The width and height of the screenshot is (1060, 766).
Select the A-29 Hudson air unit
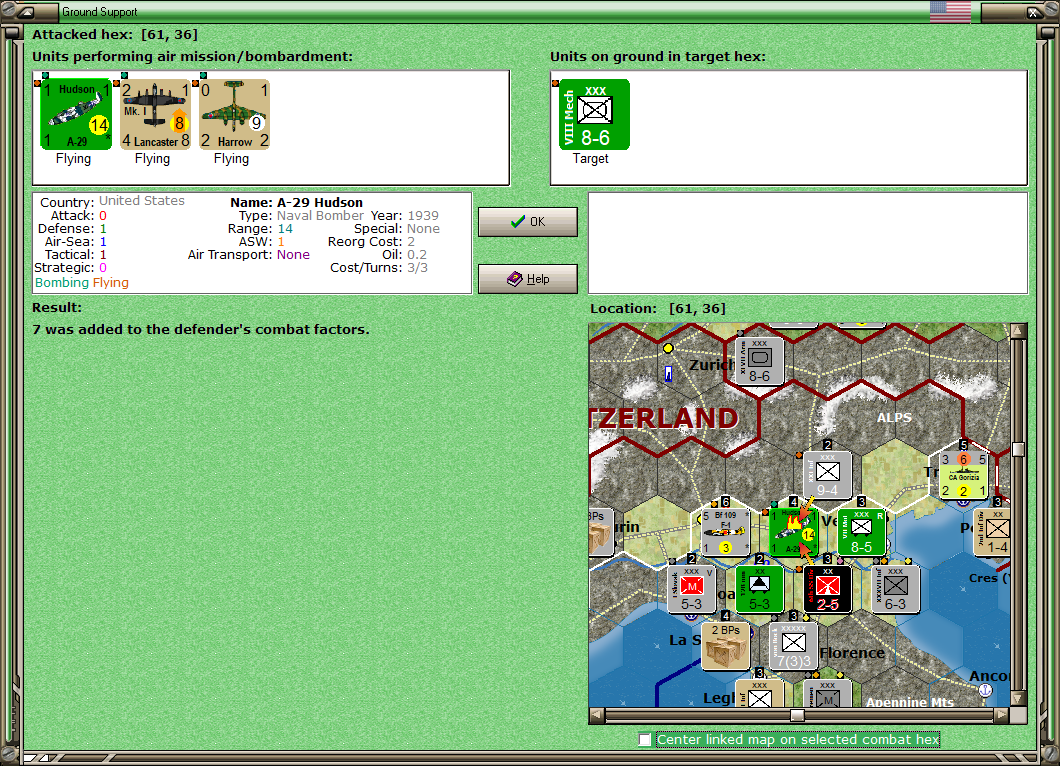coord(76,114)
